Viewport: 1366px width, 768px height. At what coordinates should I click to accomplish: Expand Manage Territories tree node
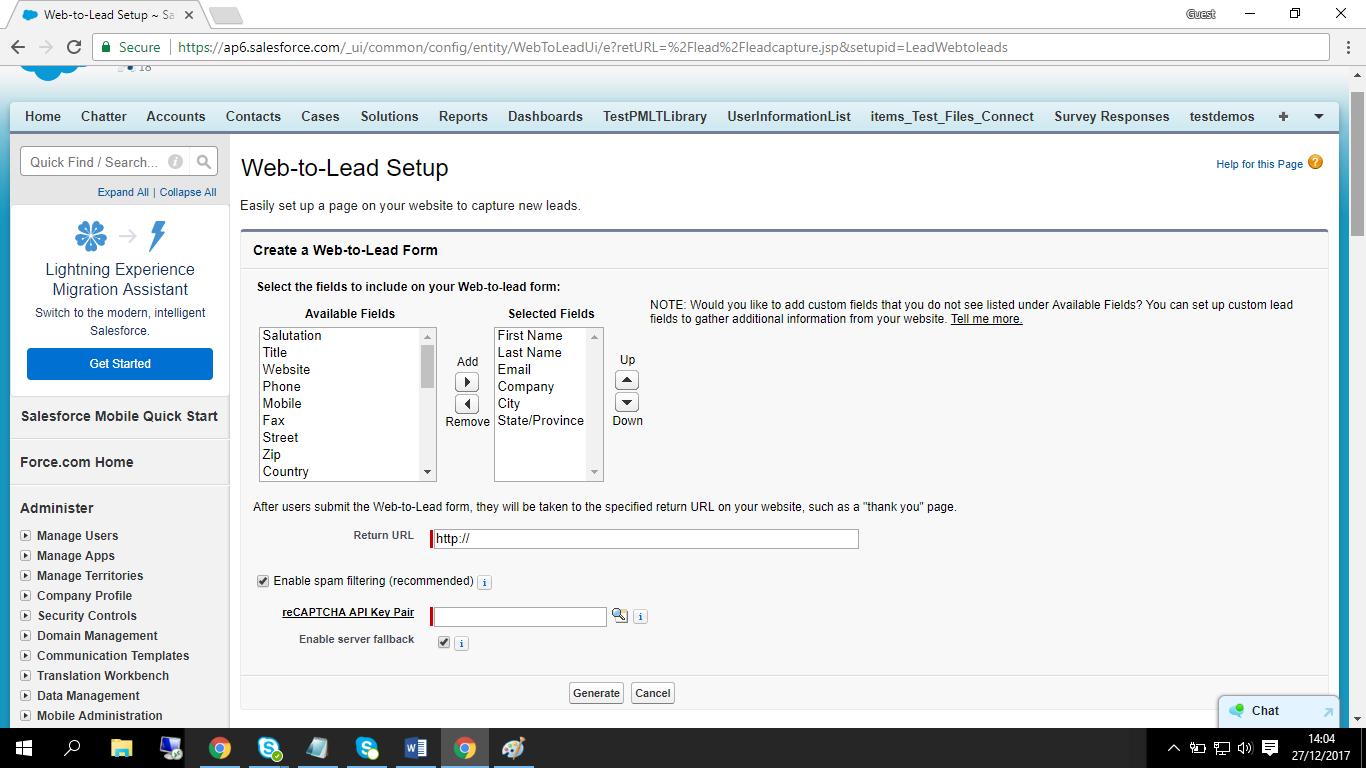click(x=26, y=576)
